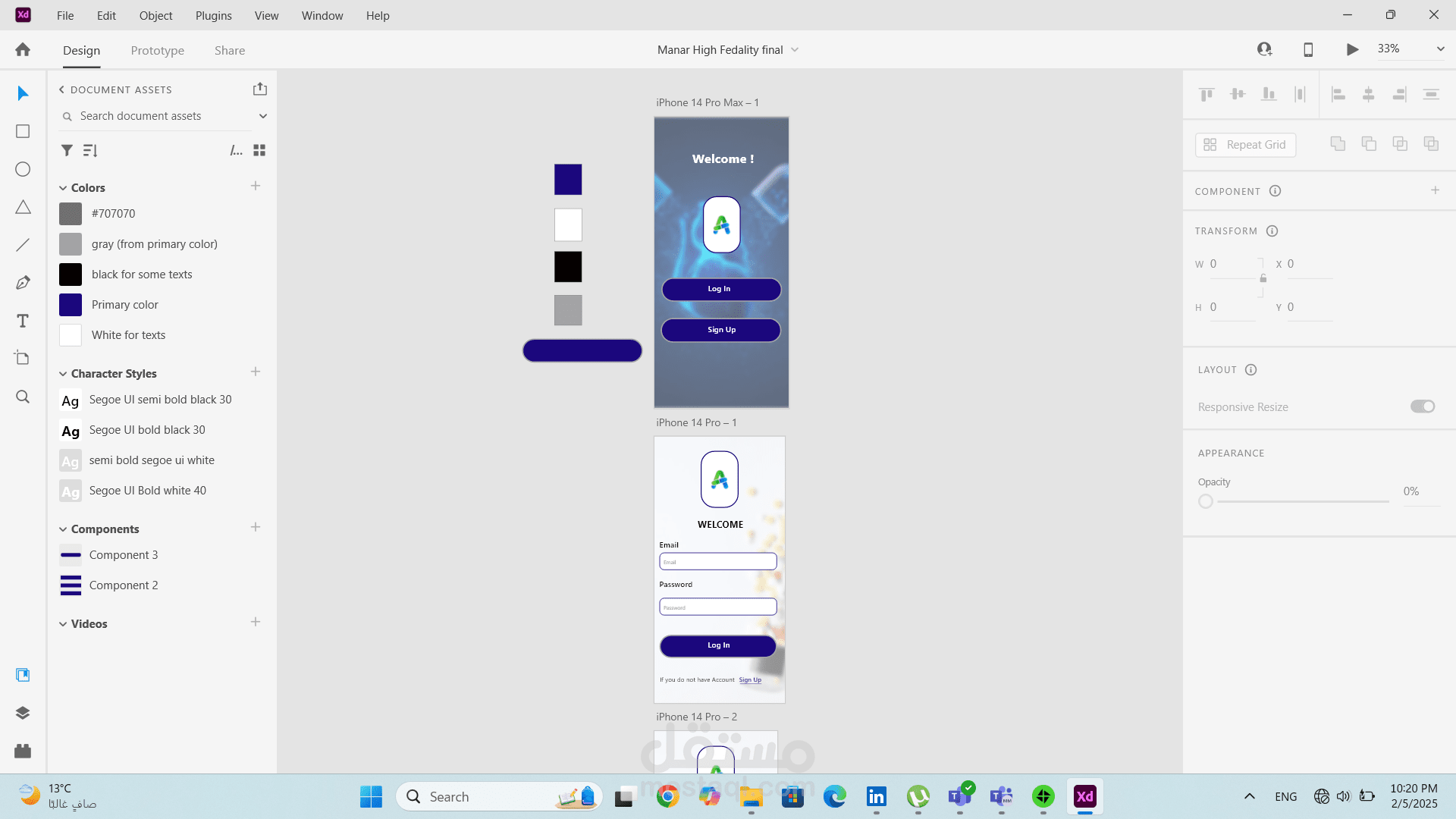Open Google Chrome from the taskbar

tap(667, 796)
